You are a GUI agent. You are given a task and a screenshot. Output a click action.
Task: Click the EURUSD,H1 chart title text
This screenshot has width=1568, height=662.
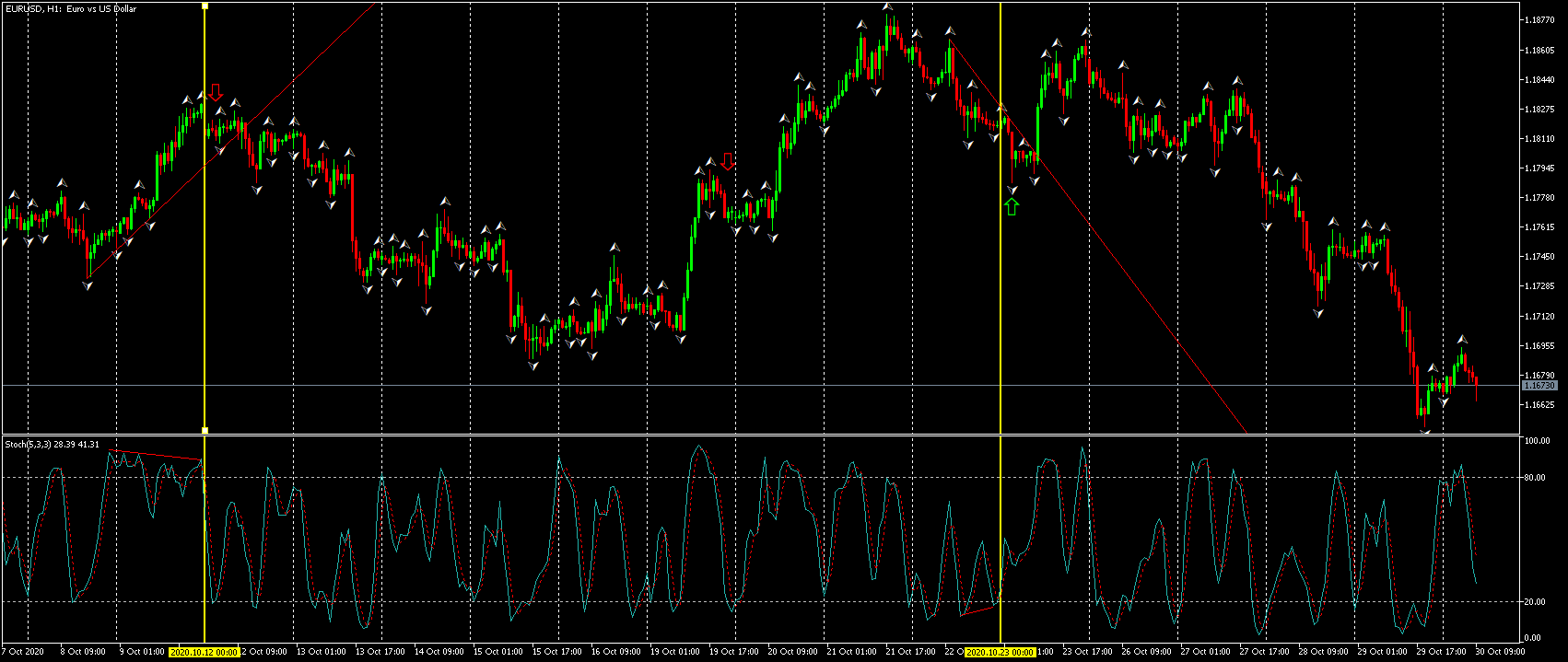click(71, 9)
